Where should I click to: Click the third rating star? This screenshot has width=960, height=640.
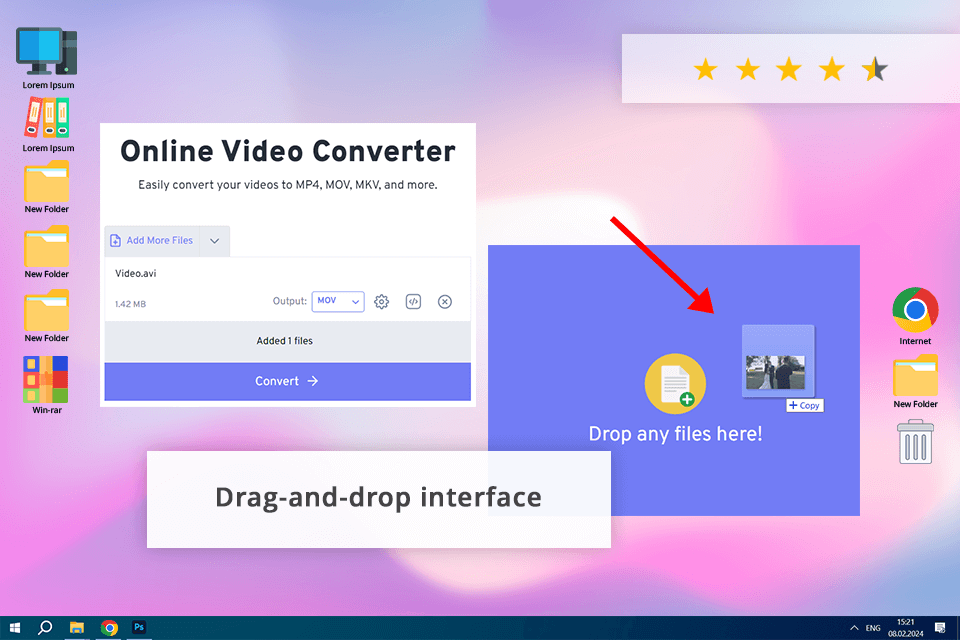tap(789, 69)
